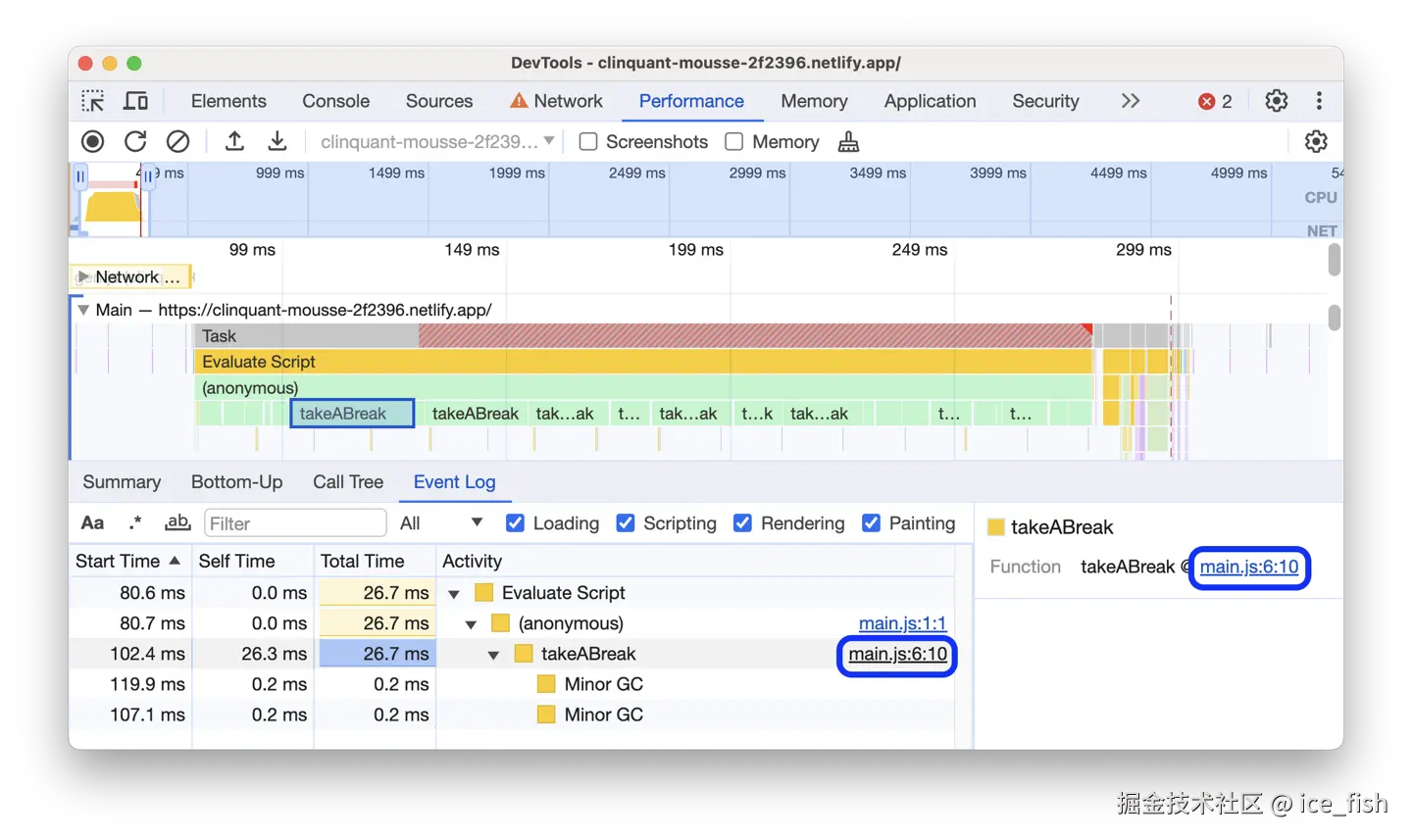The width and height of the screenshot is (1412, 840).
Task: Click the collect garbage broom icon
Action: coord(848,142)
